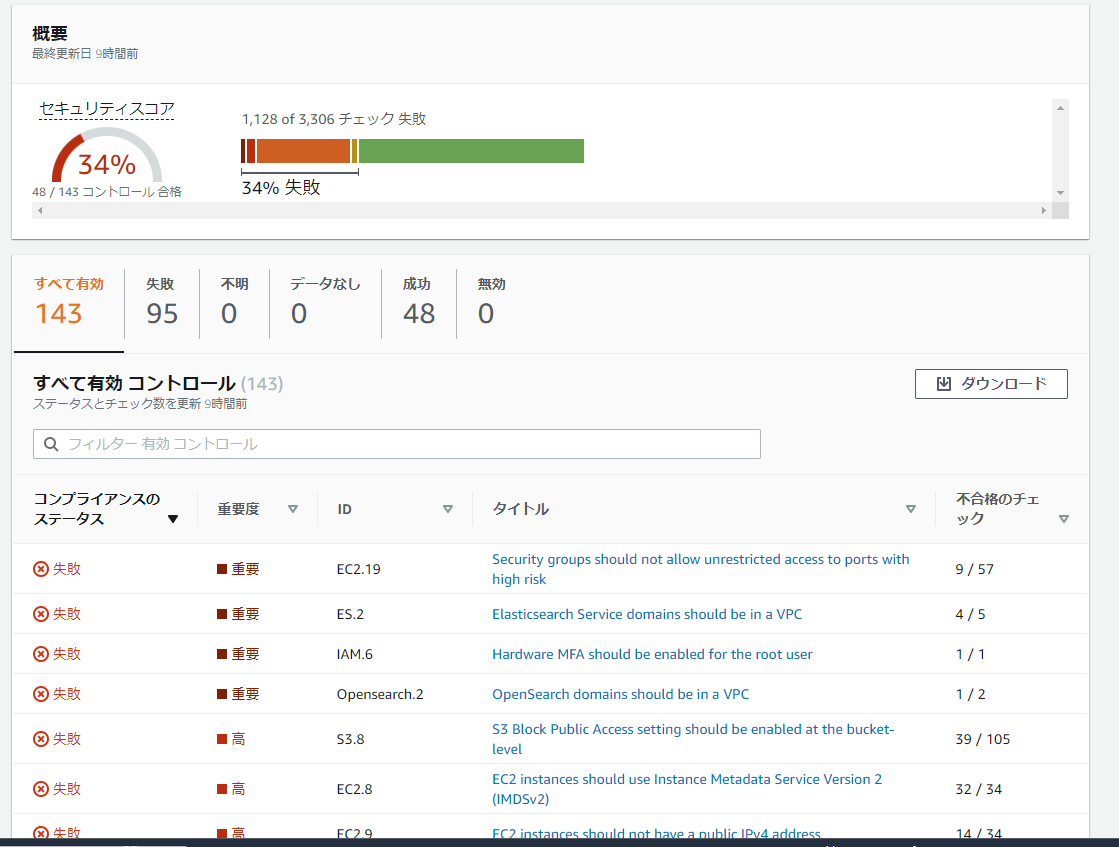Viewport: 1119px width, 847px height.
Task: Sort by タイトル column arrow
Action: pos(911,509)
